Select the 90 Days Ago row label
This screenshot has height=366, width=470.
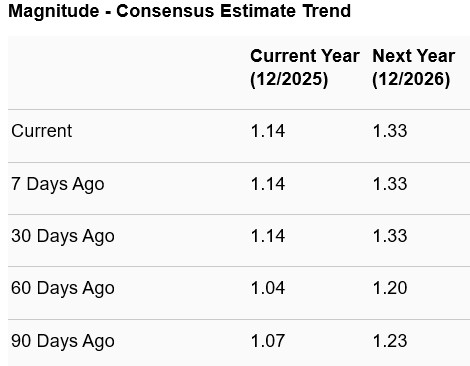click(x=63, y=341)
